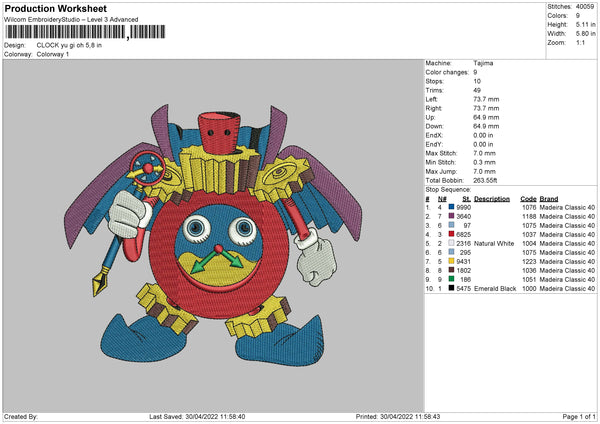Click the Natural White 2316 color swatch
This screenshot has width=600, height=424.
[x=451, y=243]
